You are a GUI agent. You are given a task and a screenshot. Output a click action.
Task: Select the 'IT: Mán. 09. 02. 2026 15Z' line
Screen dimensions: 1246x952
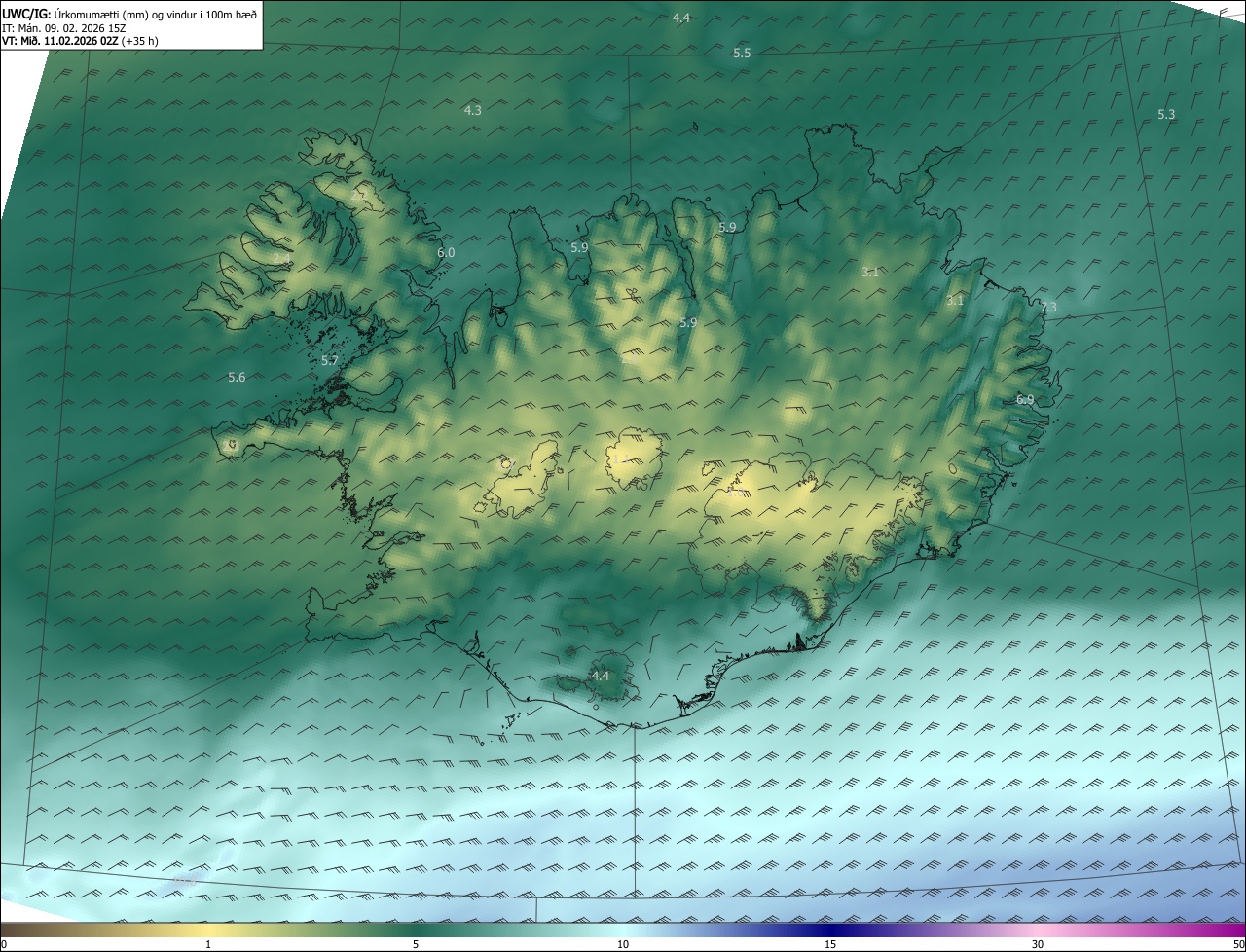[x=64, y=27]
